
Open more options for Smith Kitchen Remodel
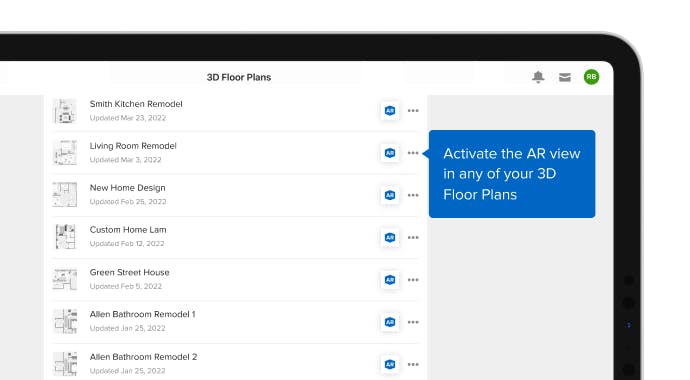pyautogui.click(x=413, y=111)
